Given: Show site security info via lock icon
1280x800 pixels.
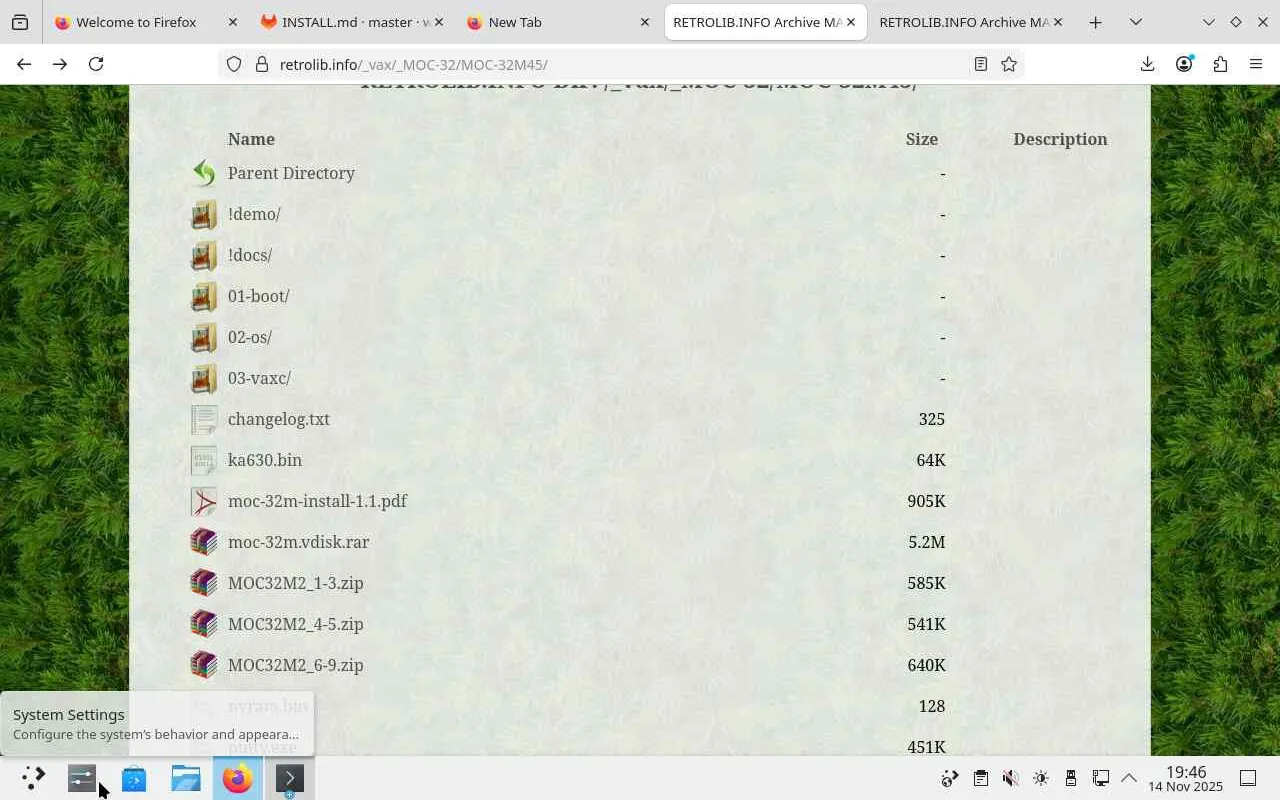Looking at the screenshot, I should click(x=262, y=64).
